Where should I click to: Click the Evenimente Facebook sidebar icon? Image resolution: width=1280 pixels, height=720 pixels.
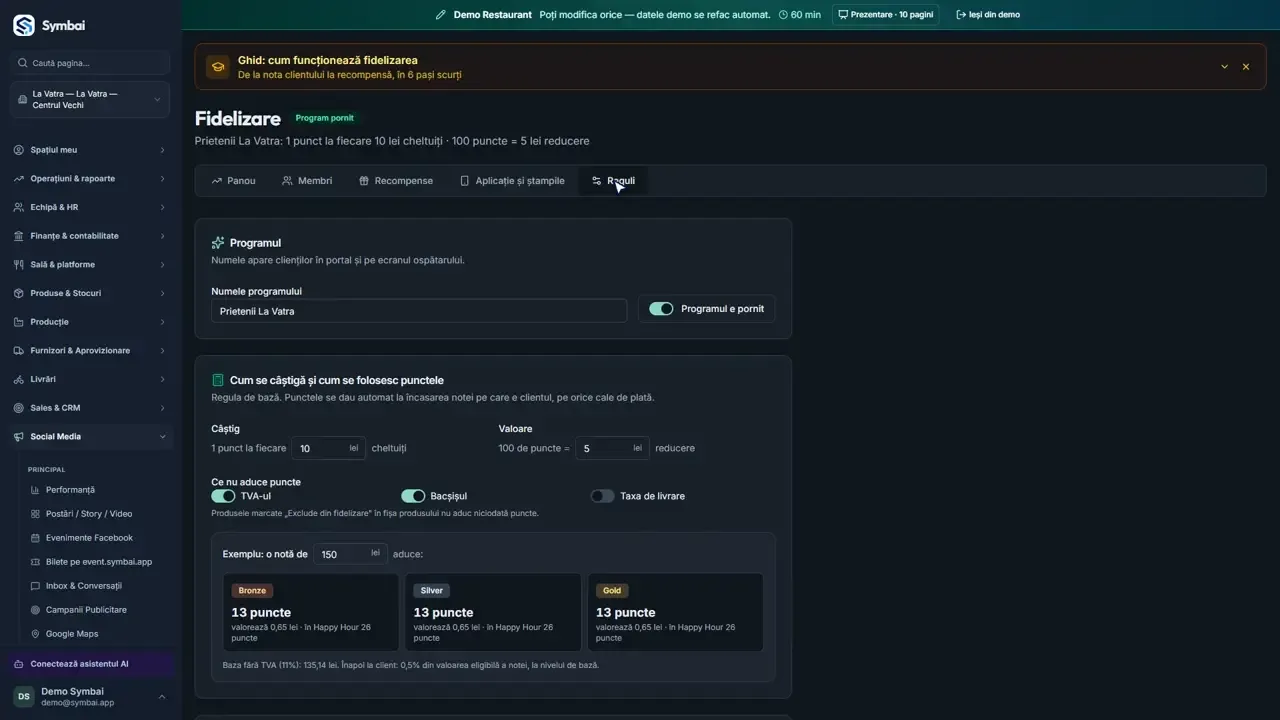tap(36, 538)
